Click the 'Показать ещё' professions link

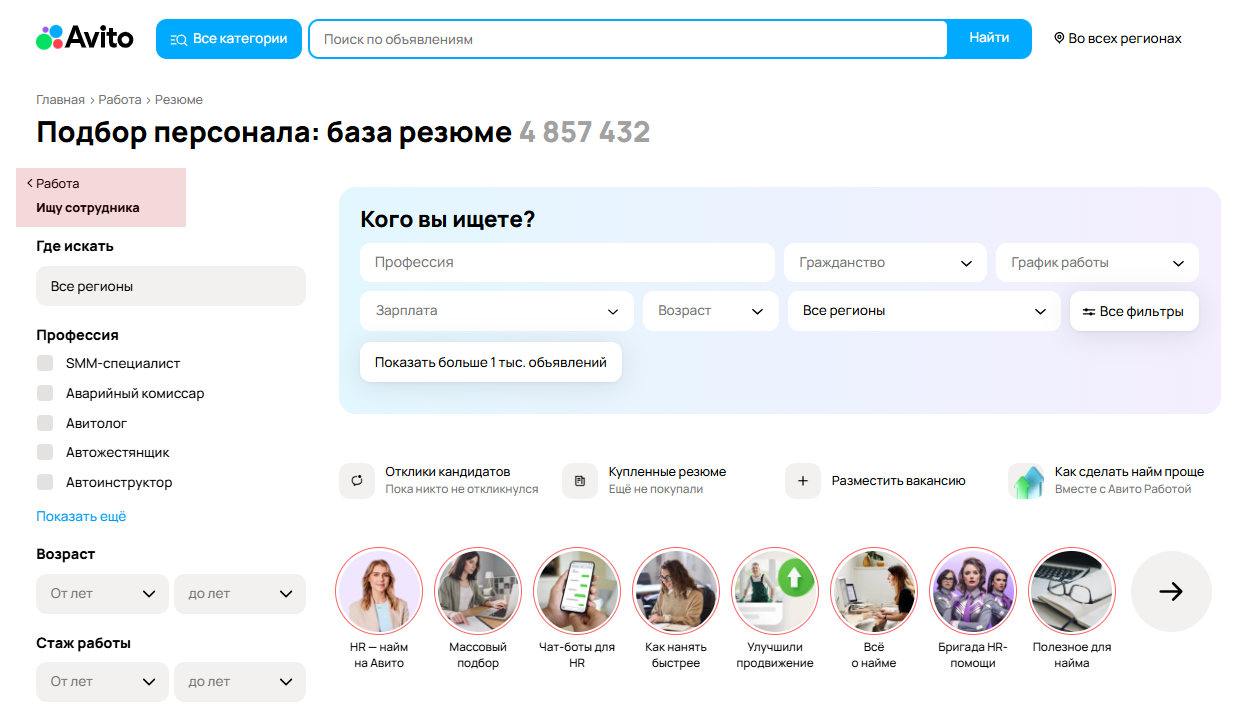(x=81, y=516)
